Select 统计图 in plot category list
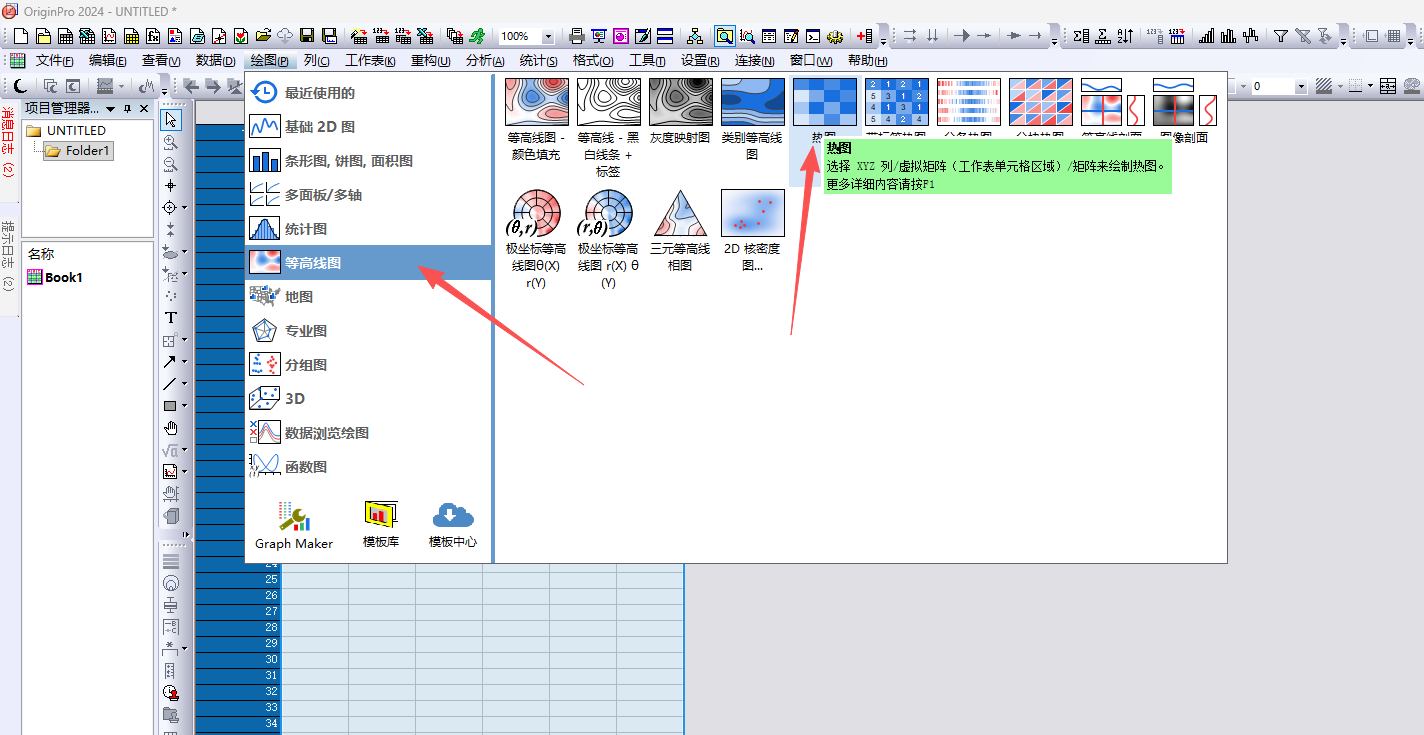This screenshot has height=735, width=1424. coord(306,229)
